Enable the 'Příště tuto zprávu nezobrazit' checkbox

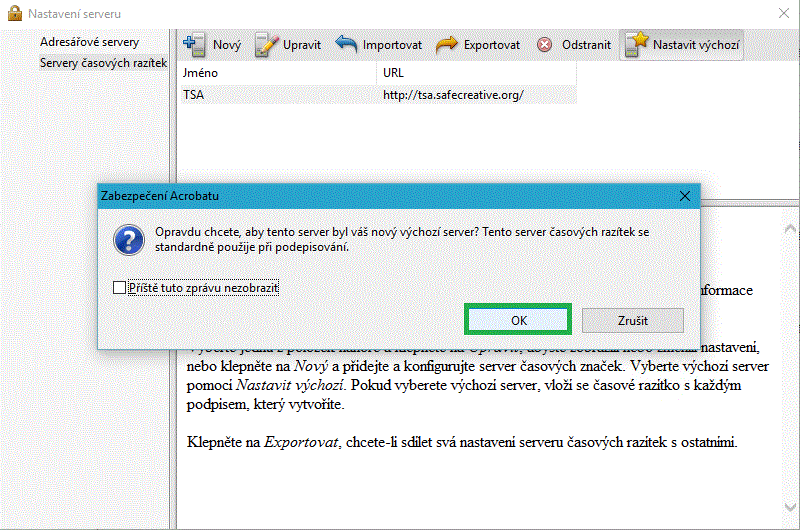120,288
